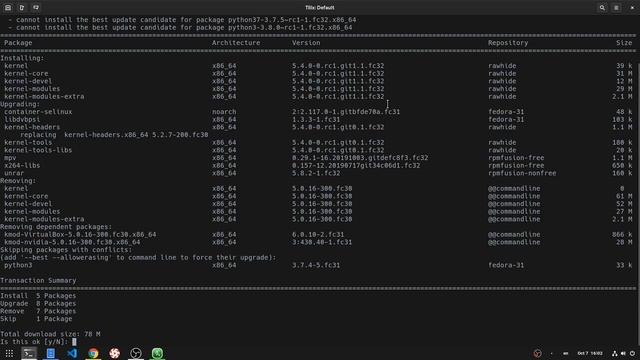
Task: Click the 'python3' skipped package
Action: click(x=18, y=265)
